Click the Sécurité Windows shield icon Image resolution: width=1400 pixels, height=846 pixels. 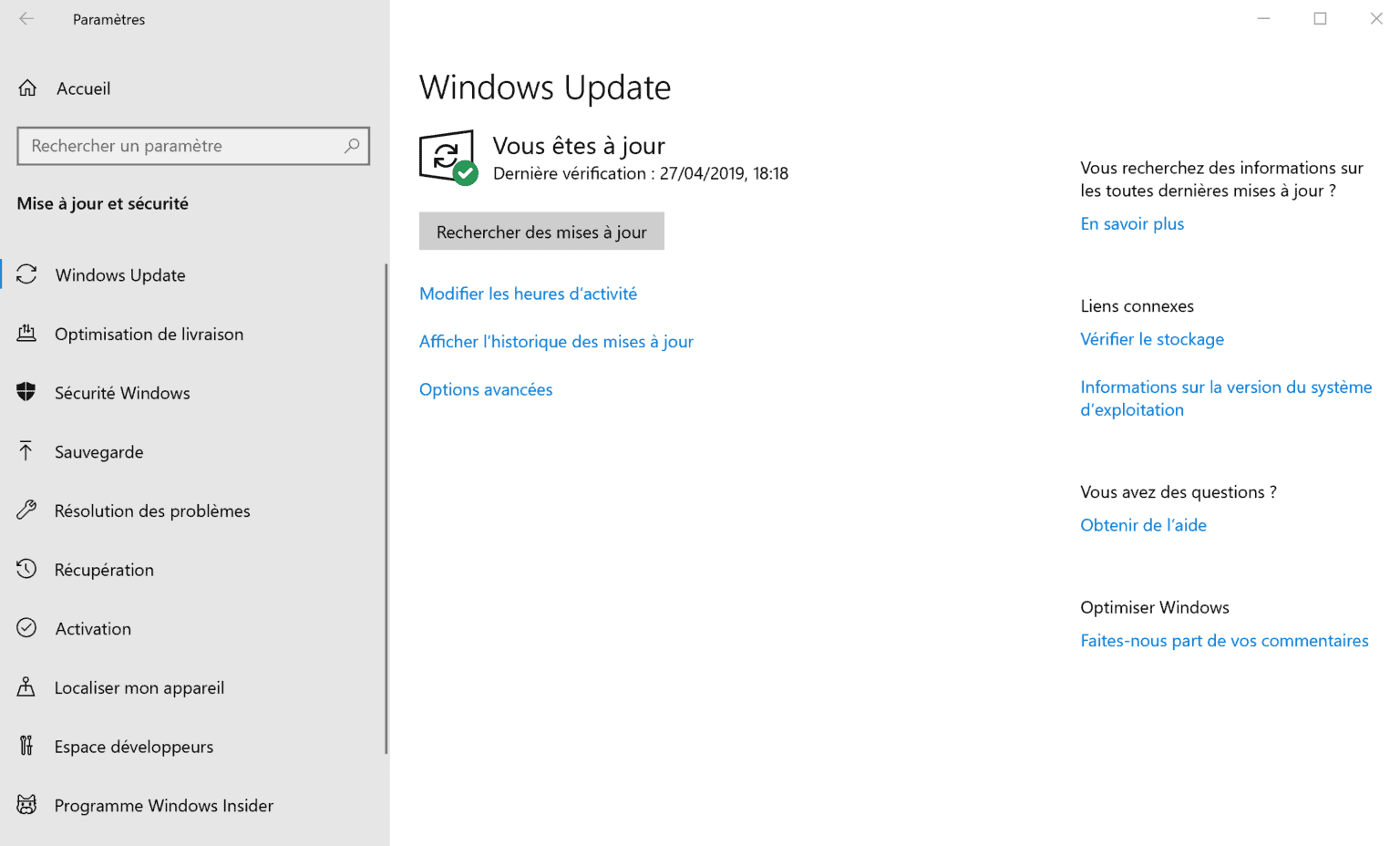click(26, 392)
